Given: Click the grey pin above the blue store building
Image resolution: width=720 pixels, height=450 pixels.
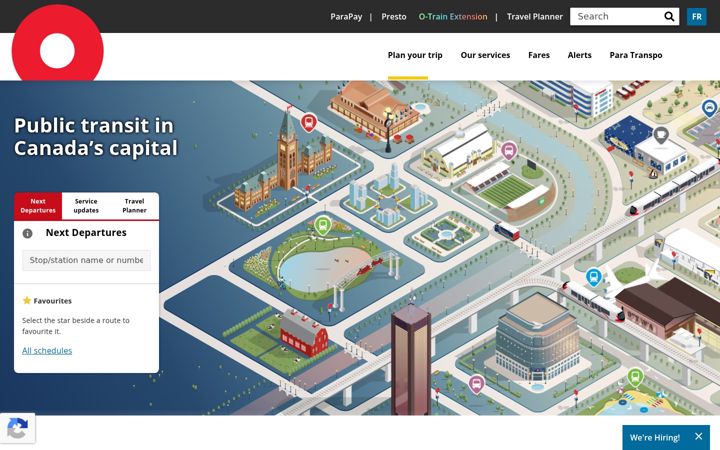Looking at the screenshot, I should pyautogui.click(x=661, y=135).
